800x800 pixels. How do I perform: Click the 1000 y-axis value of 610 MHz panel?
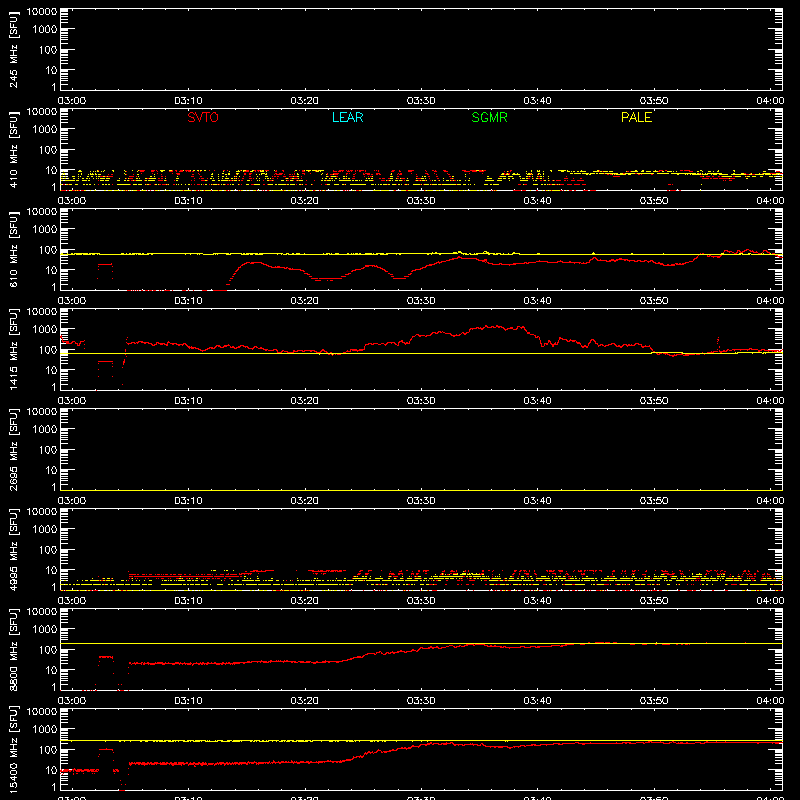pos(45,230)
